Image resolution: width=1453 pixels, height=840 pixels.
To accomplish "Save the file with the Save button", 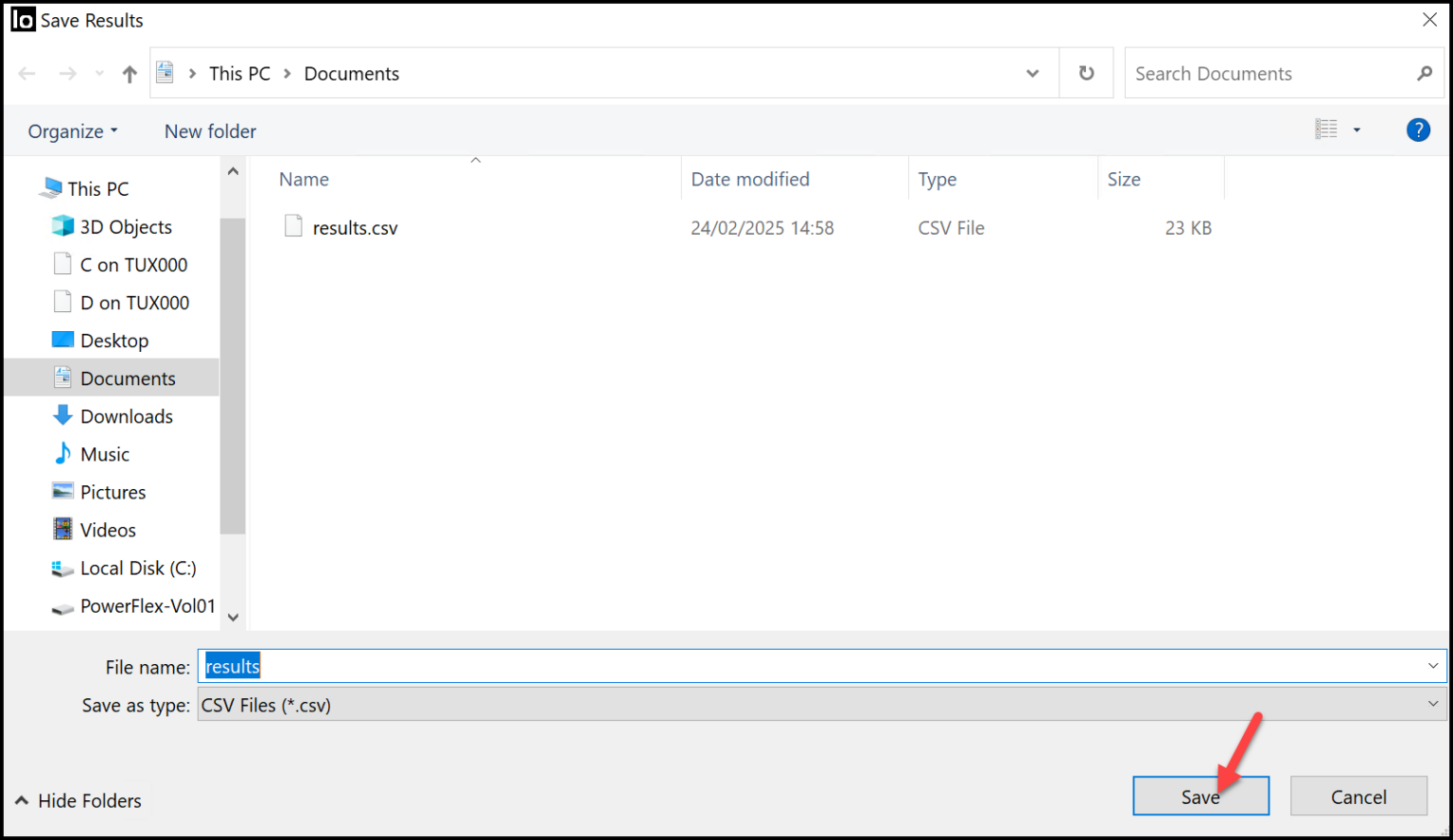I will pyautogui.click(x=1200, y=796).
